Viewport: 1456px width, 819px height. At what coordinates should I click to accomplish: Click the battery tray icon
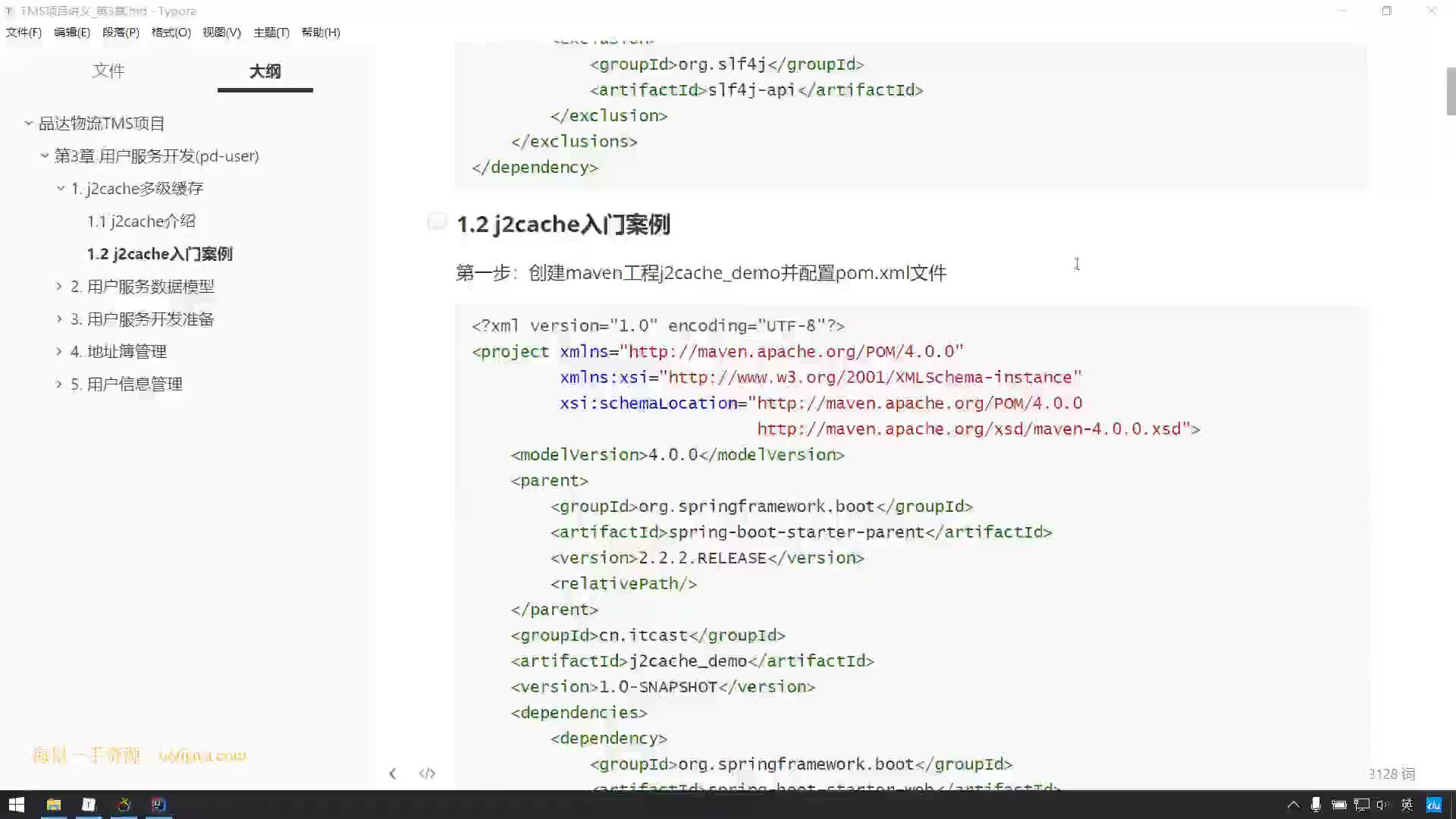click(1338, 805)
